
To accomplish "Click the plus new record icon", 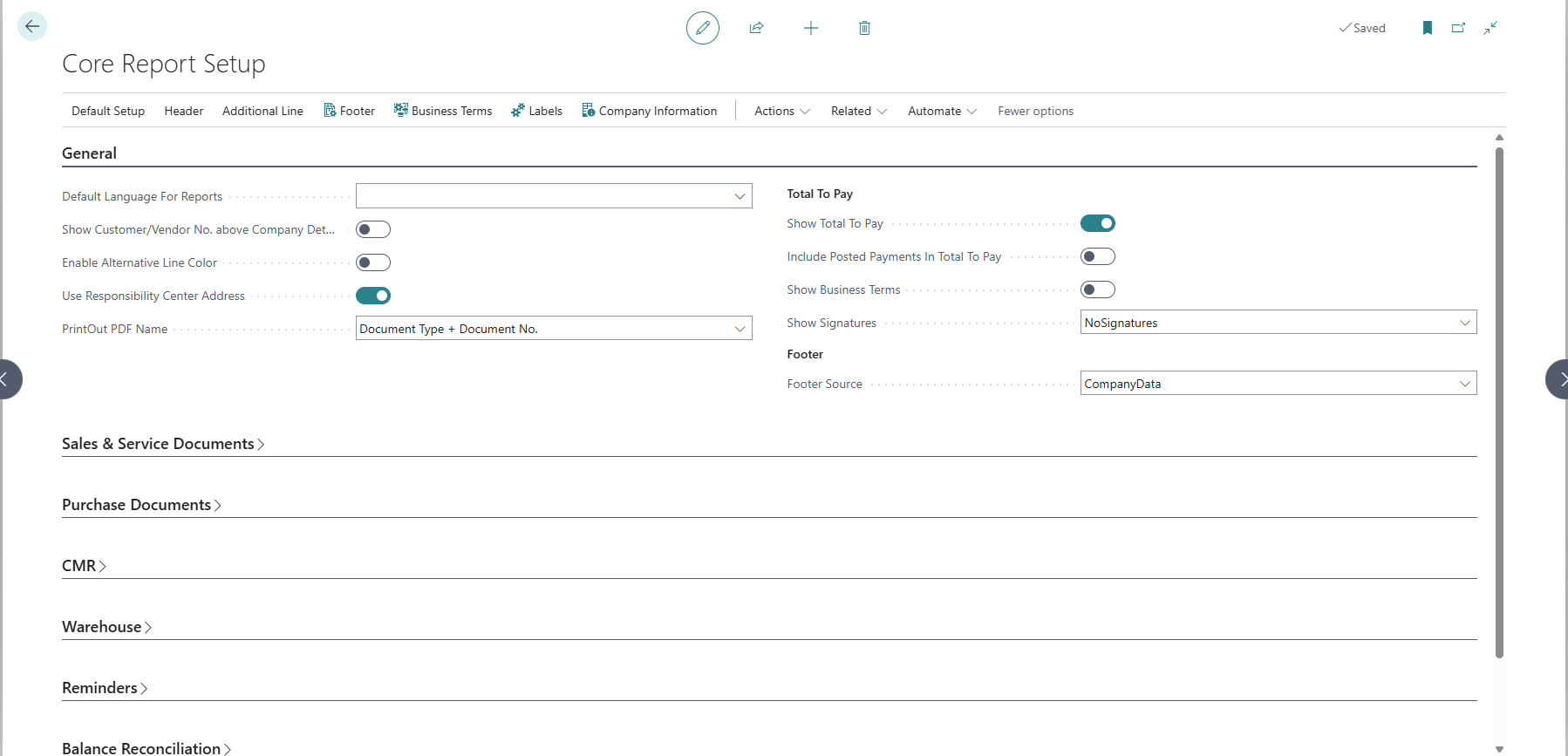I will (x=810, y=28).
